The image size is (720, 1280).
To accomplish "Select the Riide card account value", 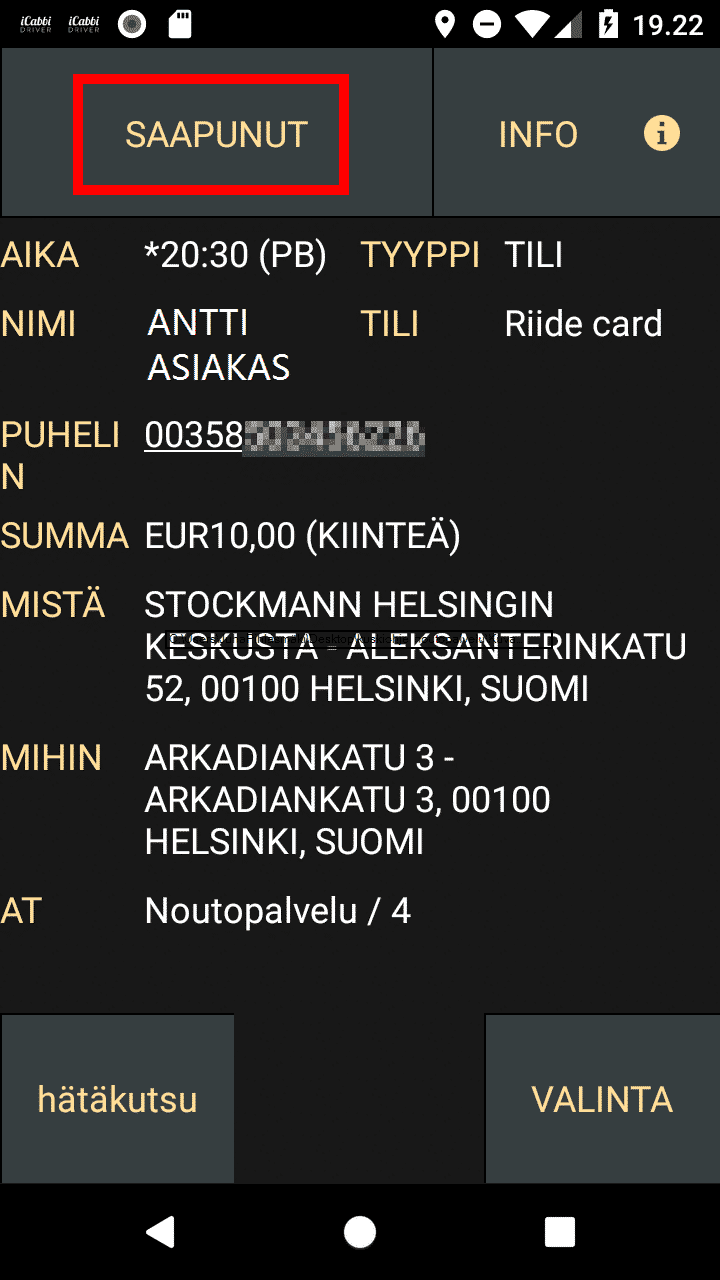I will click(583, 324).
